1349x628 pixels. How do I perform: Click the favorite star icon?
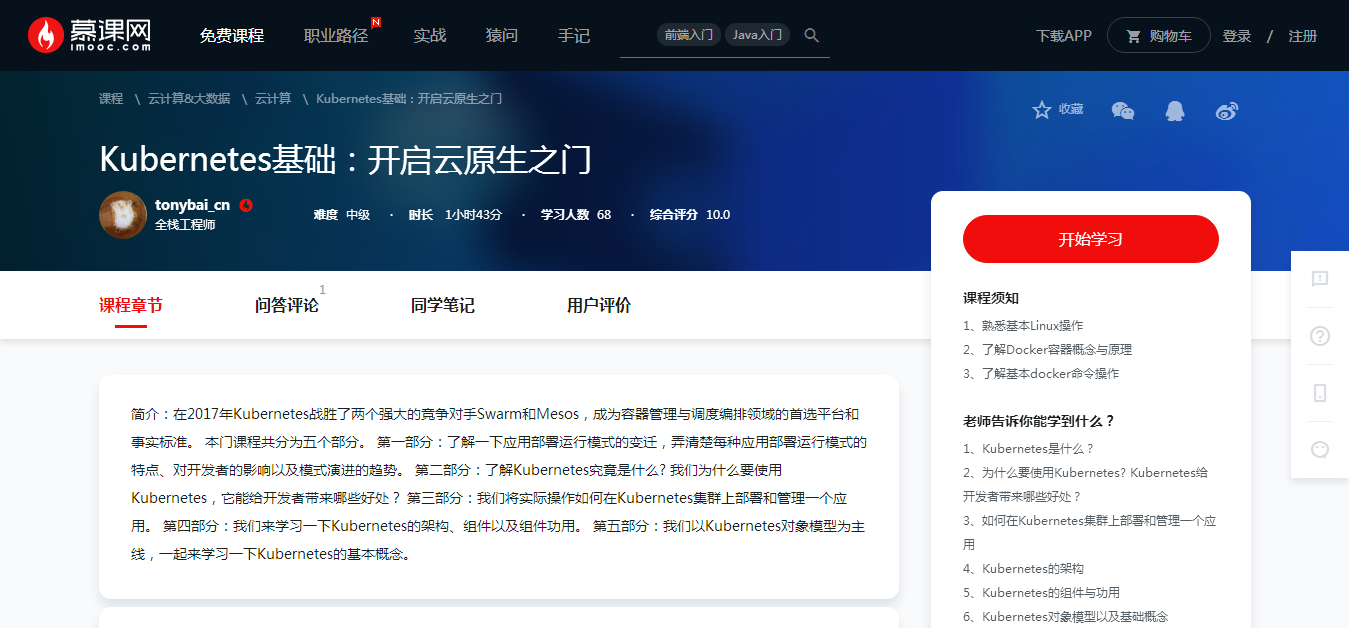(1042, 110)
